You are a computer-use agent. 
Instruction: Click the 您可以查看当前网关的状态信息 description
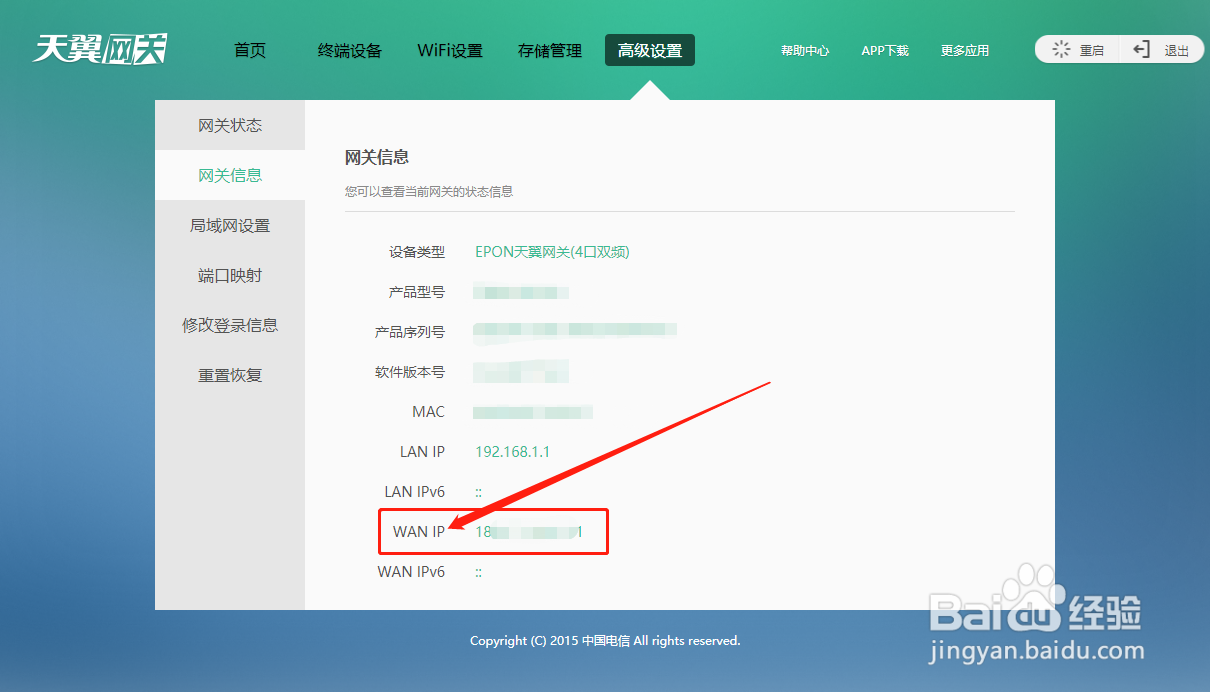(429, 191)
